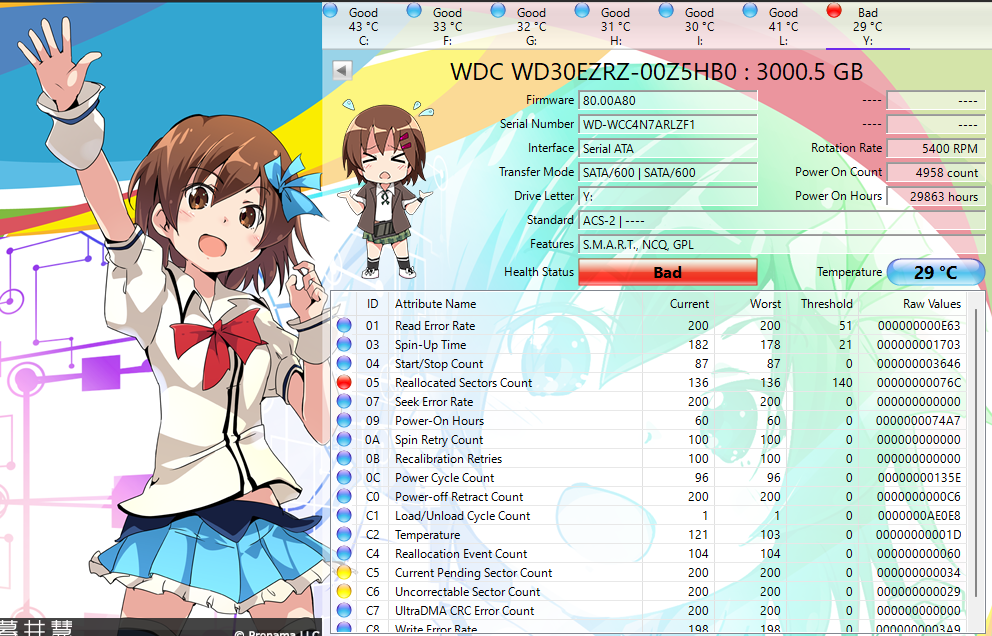Click the Standard field ACS-2 | ----
This screenshot has width=992, height=636.
[x=781, y=220]
